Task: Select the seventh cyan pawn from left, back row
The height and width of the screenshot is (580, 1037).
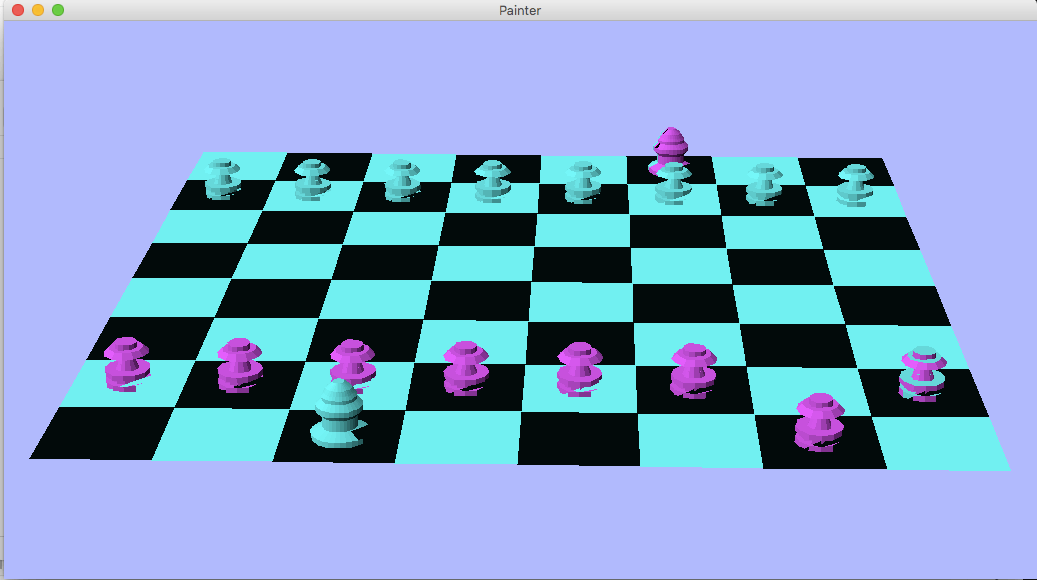Action: coord(765,185)
